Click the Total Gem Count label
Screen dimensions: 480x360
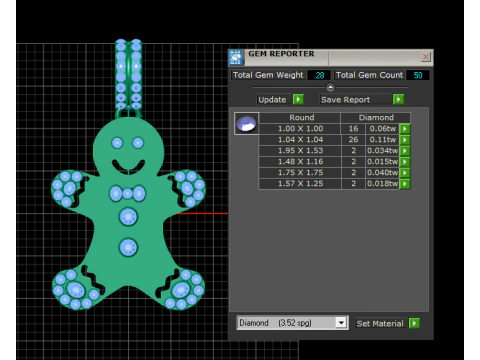point(369,75)
